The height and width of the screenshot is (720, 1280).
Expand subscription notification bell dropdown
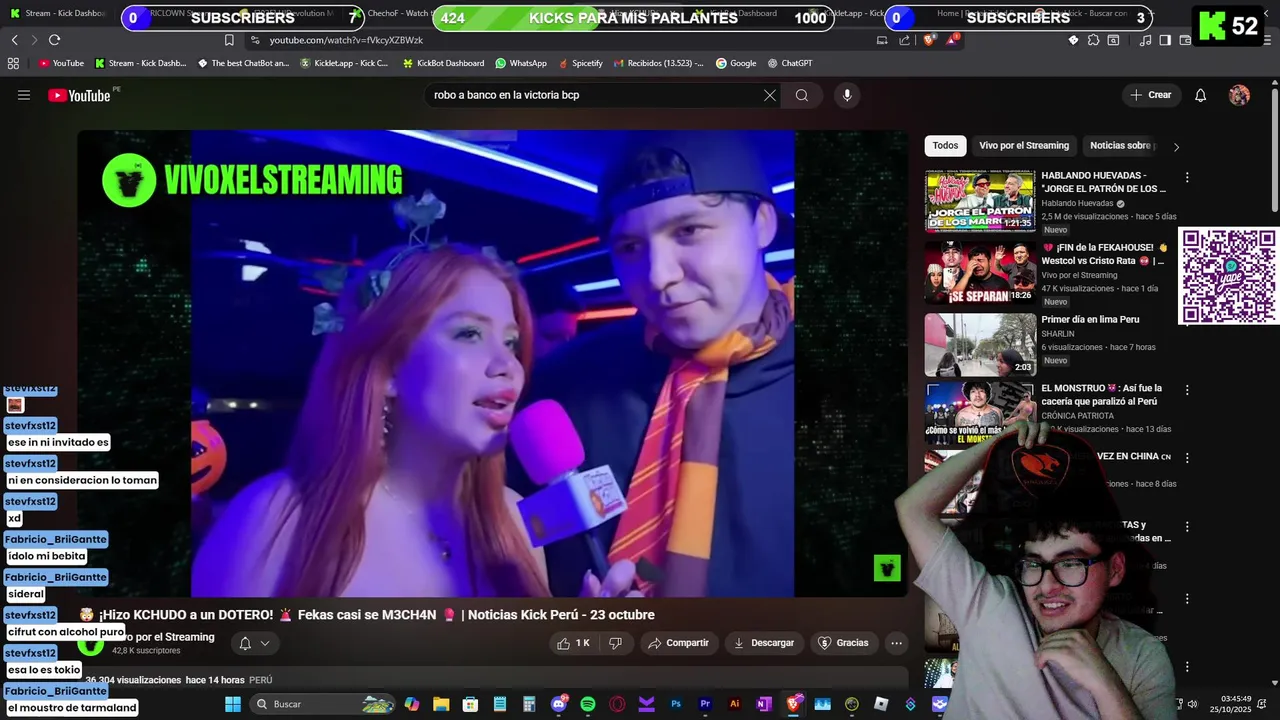254,643
